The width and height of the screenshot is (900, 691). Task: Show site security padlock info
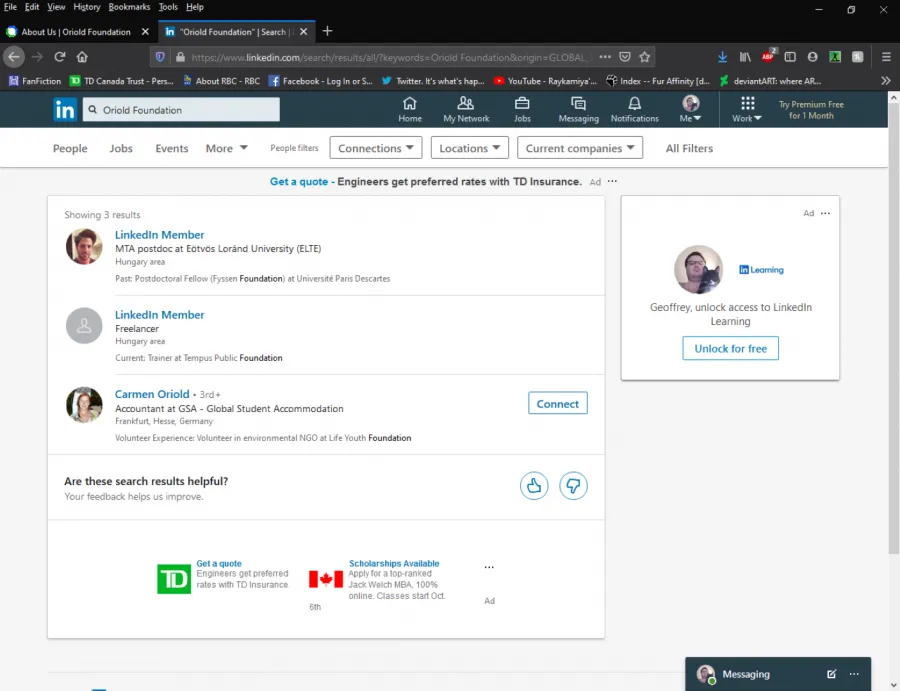point(180,57)
